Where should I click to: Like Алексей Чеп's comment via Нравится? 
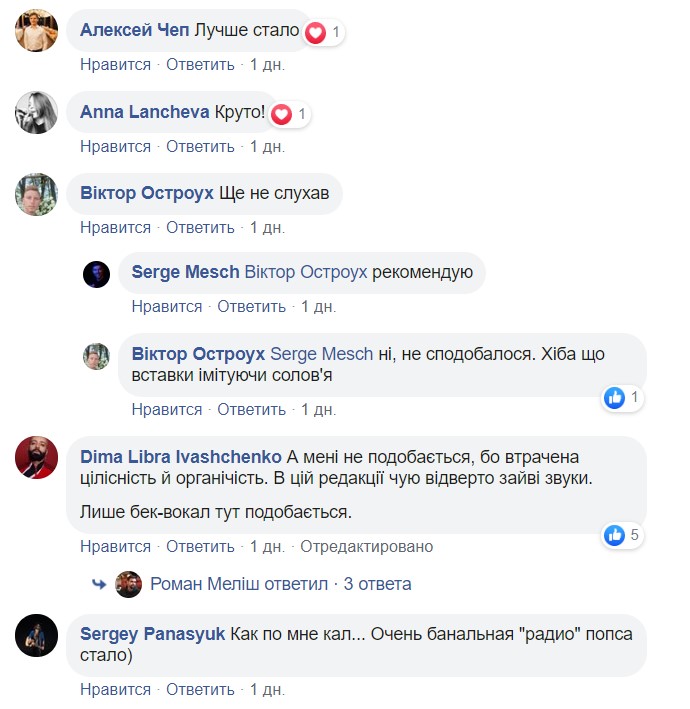coord(115,65)
